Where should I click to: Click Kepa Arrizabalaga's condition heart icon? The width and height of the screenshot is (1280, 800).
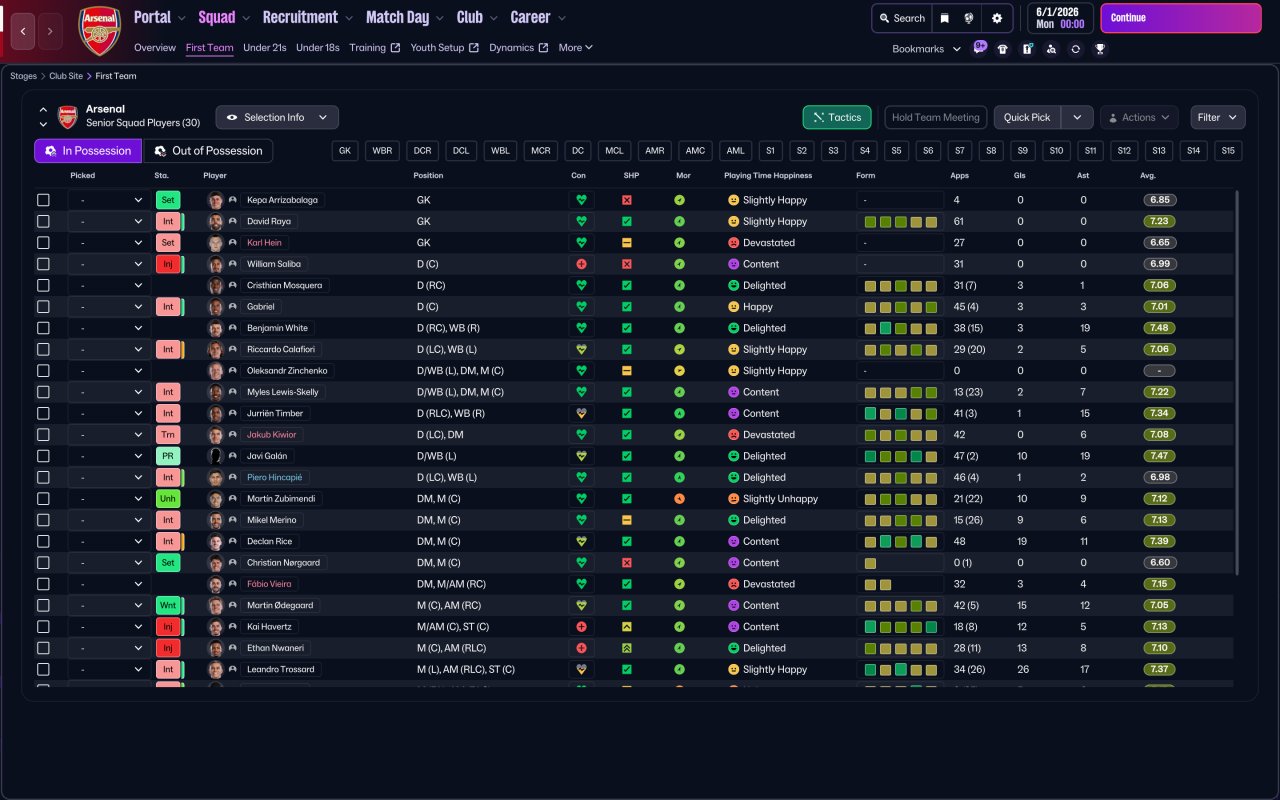pyautogui.click(x=581, y=200)
